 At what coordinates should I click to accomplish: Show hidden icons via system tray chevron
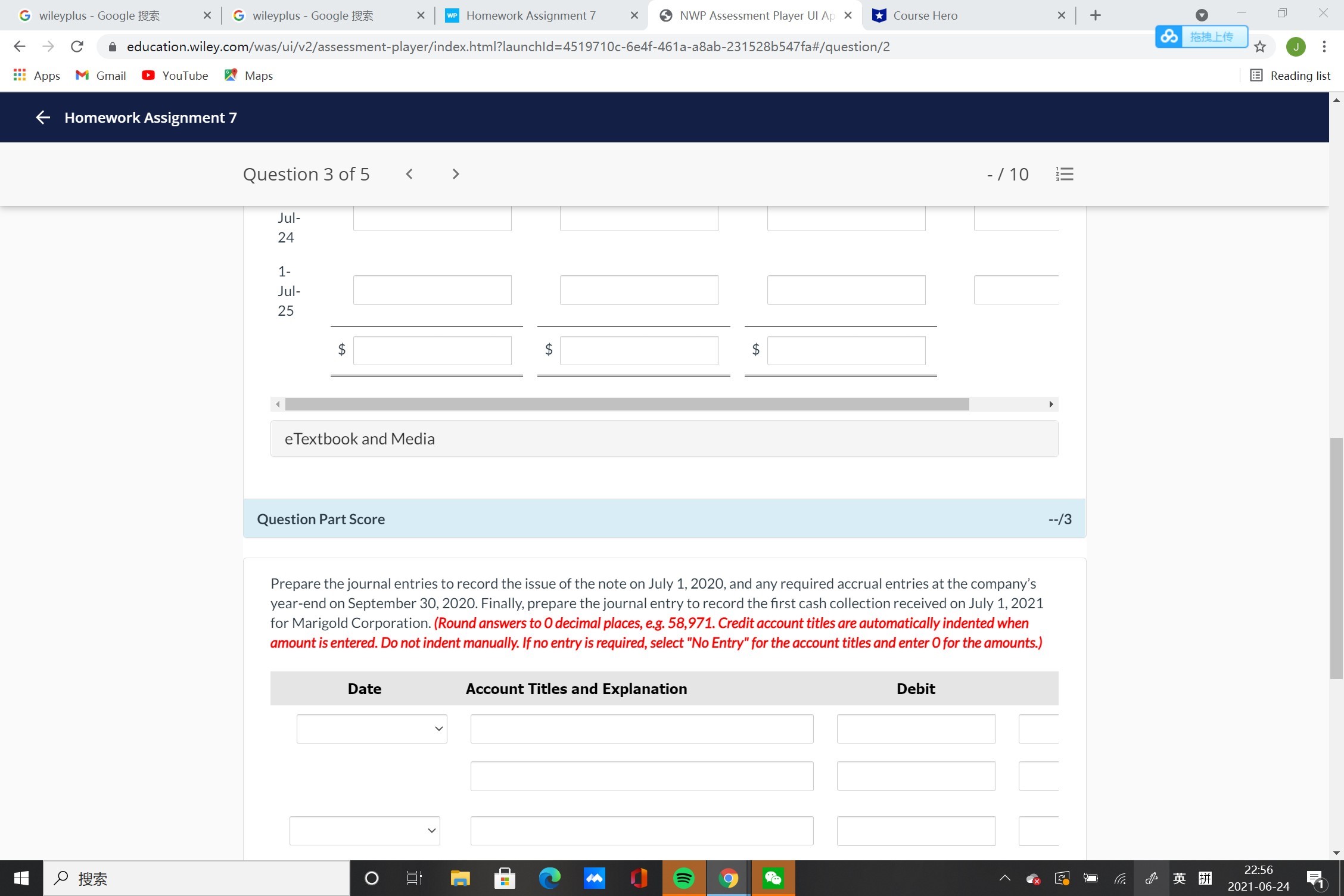[1005, 878]
